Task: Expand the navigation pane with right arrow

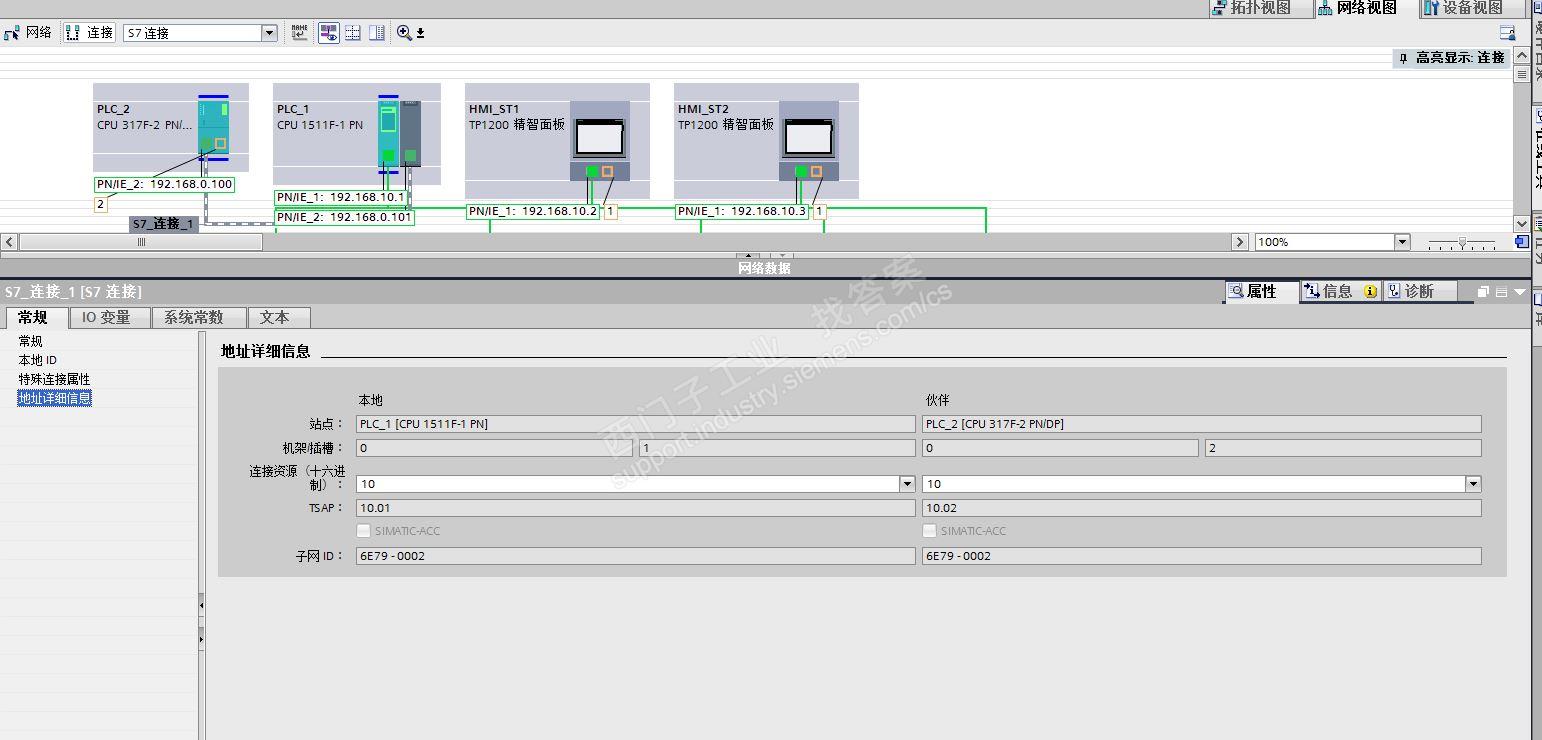Action: 201,638
